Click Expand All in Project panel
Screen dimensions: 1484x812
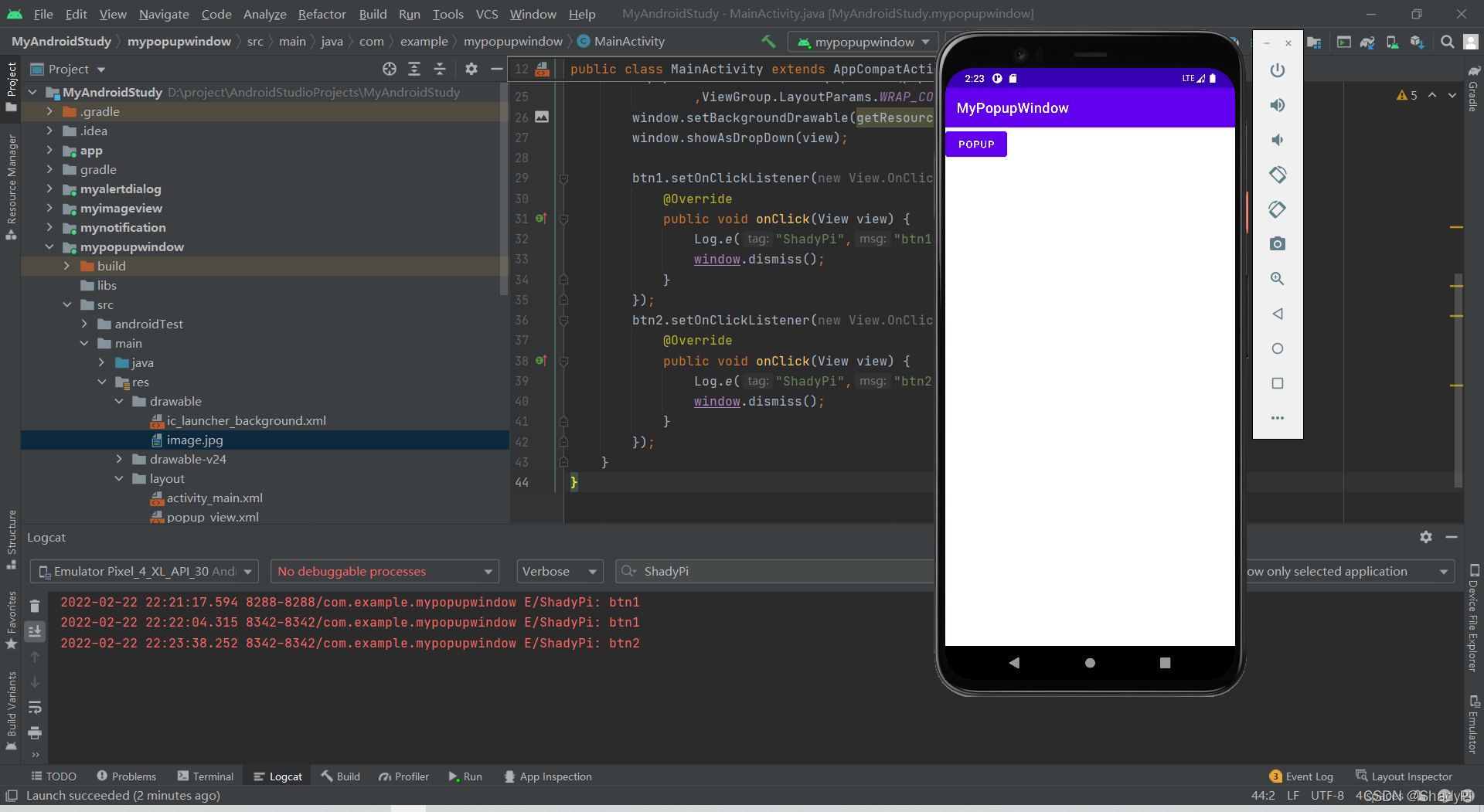click(x=414, y=69)
